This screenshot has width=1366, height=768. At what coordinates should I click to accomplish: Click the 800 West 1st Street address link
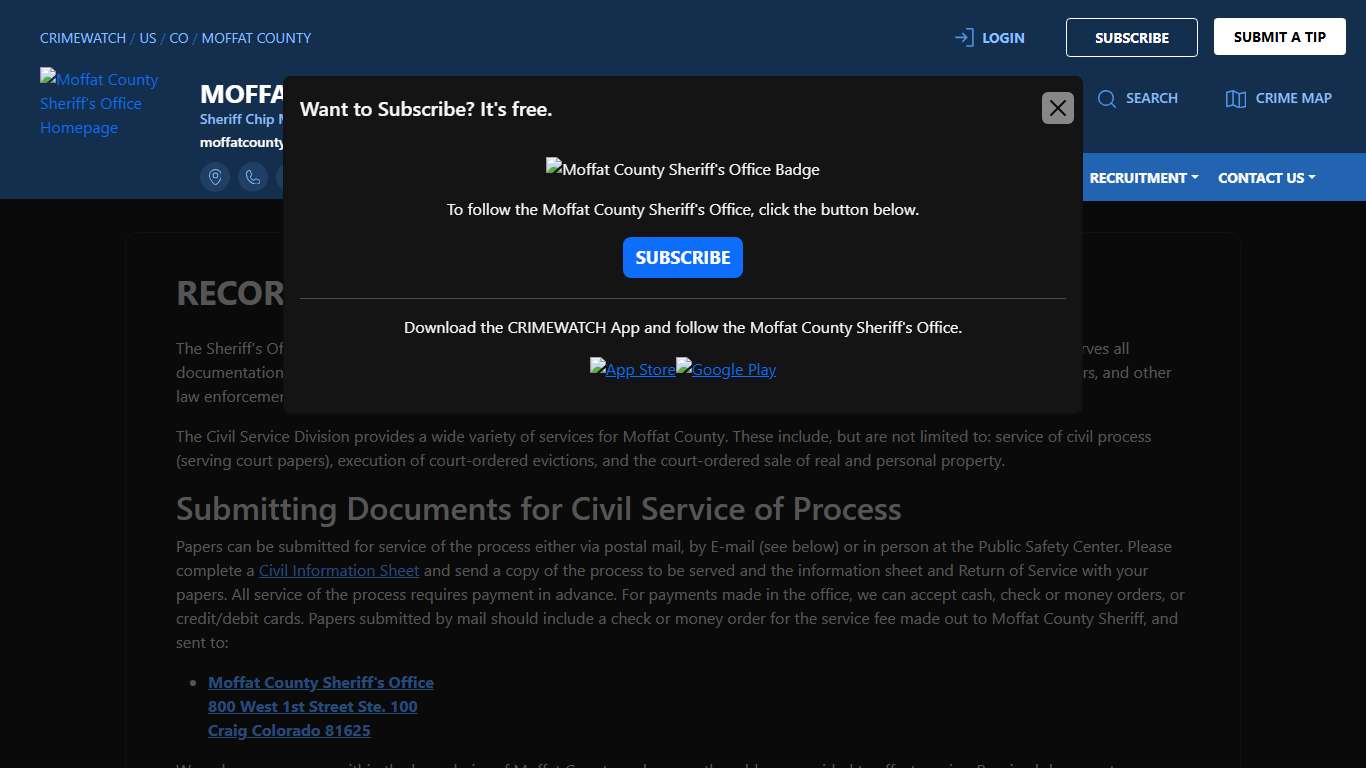(312, 706)
